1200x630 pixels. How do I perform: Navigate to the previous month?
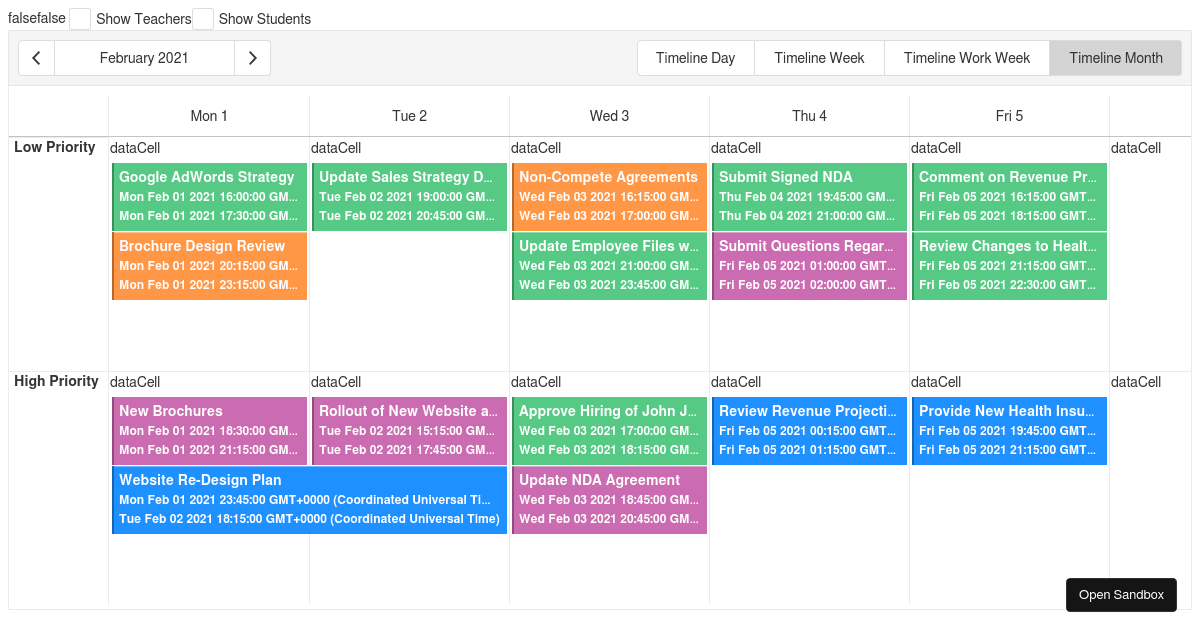36,57
